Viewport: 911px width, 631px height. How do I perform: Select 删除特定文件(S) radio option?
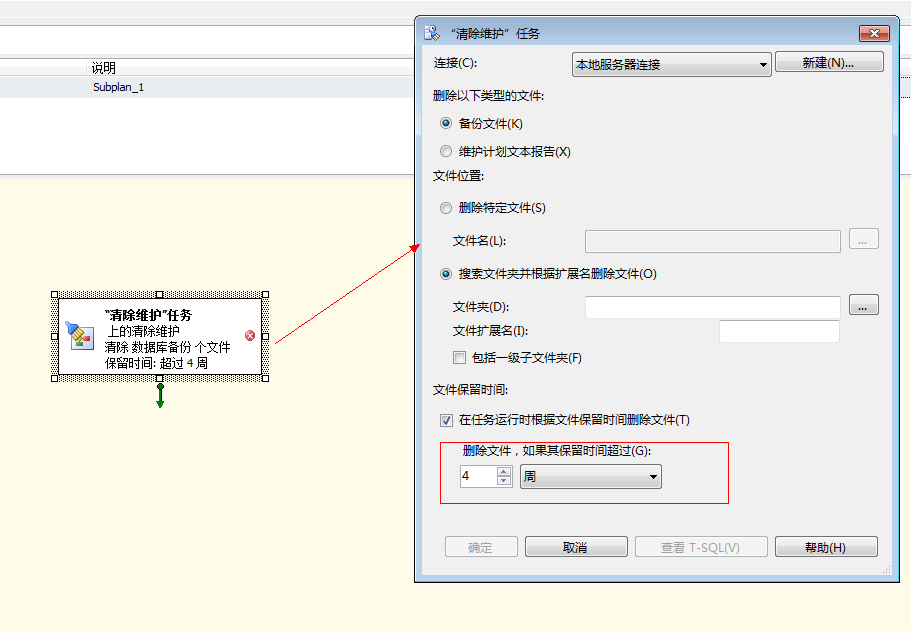446,208
